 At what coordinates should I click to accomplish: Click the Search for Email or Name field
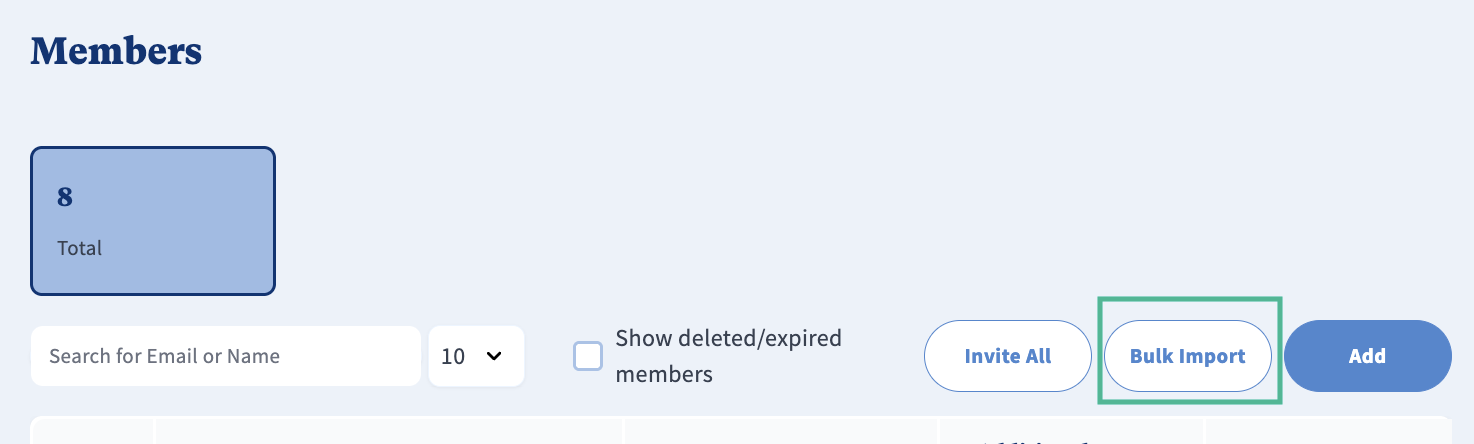[225, 356]
